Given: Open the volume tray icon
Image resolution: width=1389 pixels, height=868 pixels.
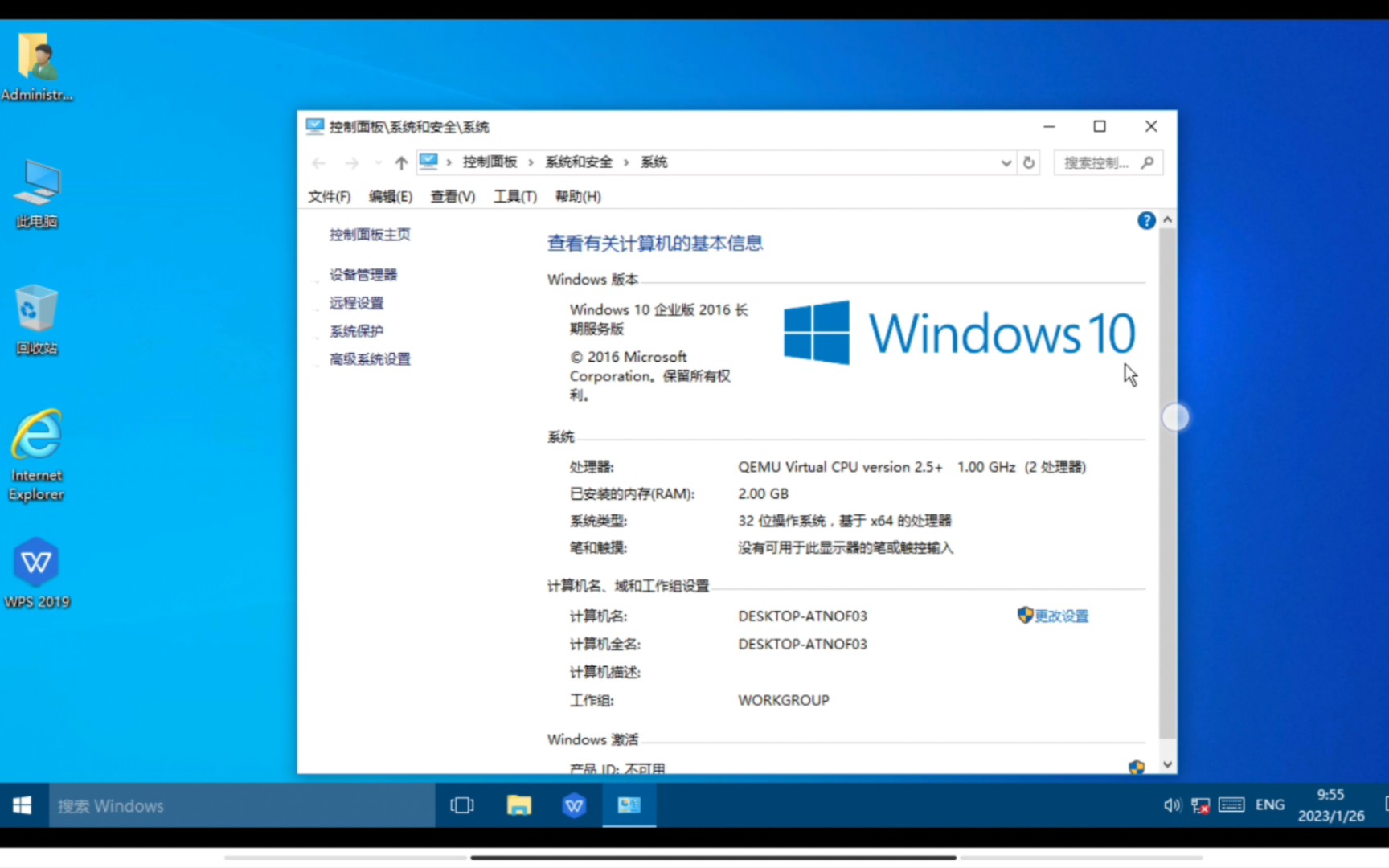Looking at the screenshot, I should (x=1173, y=805).
